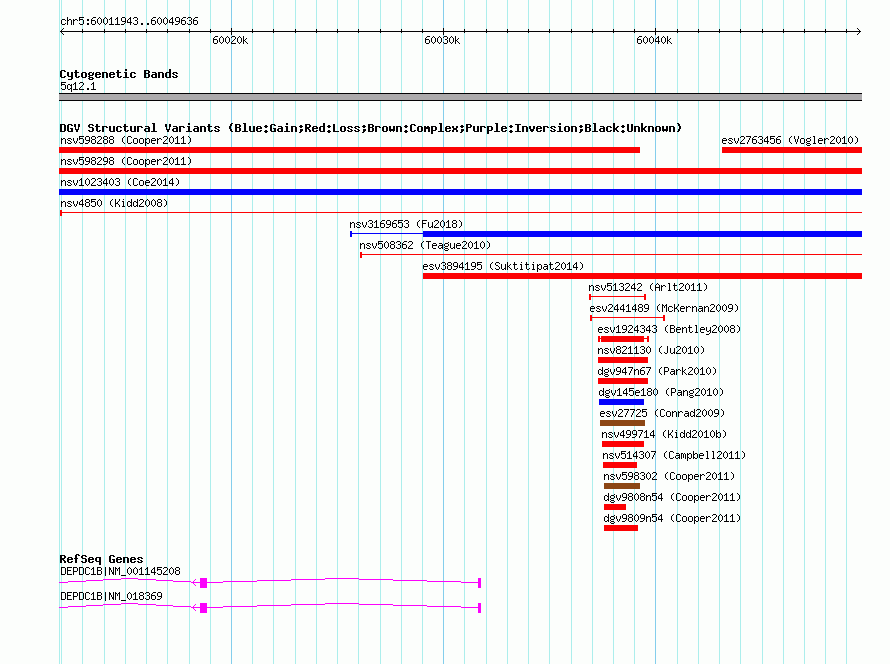This screenshot has width=890, height=664.
Task: Click the brown nsv598302 complex bar
Action: (622, 486)
